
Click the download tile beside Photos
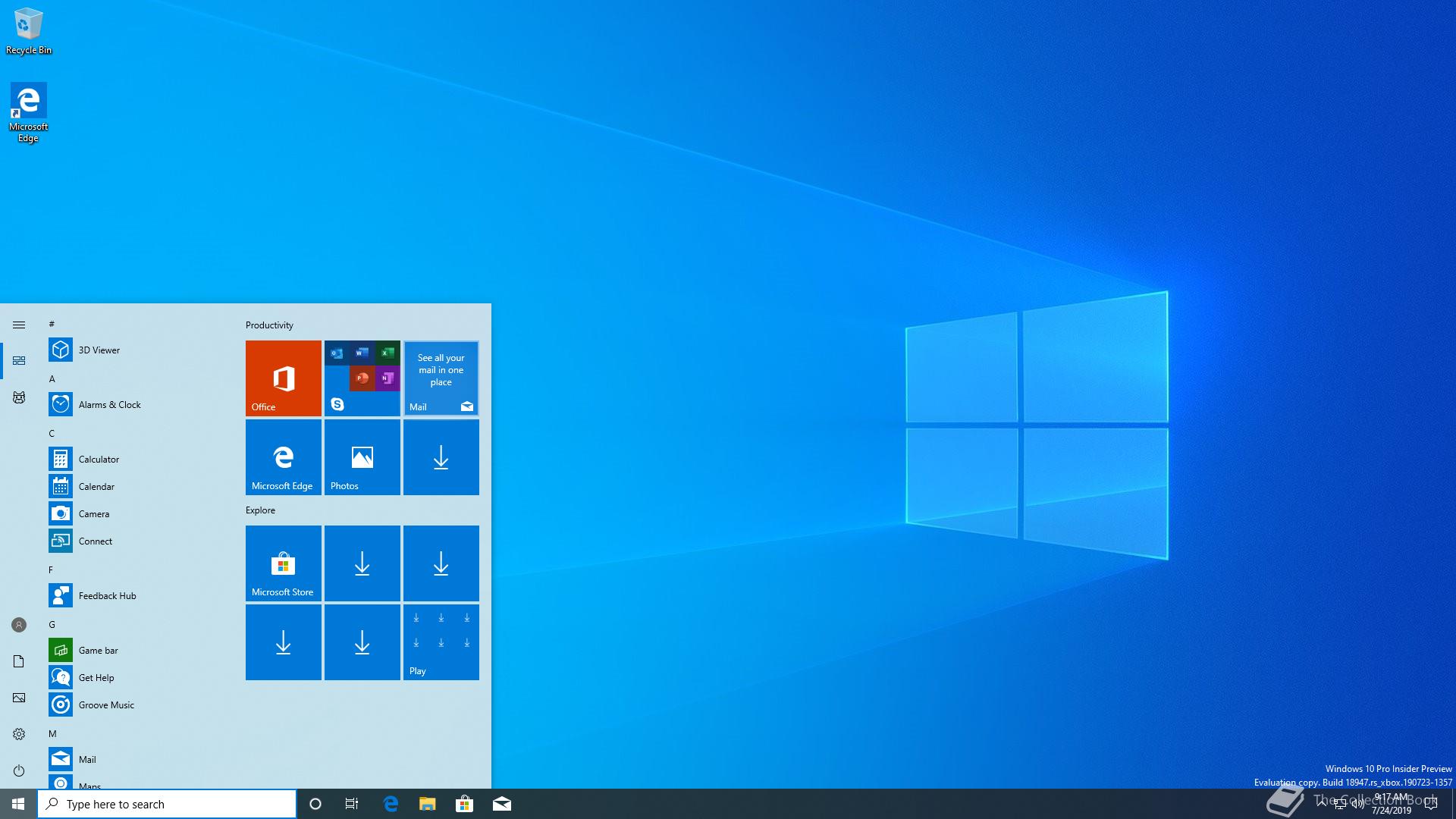[441, 457]
